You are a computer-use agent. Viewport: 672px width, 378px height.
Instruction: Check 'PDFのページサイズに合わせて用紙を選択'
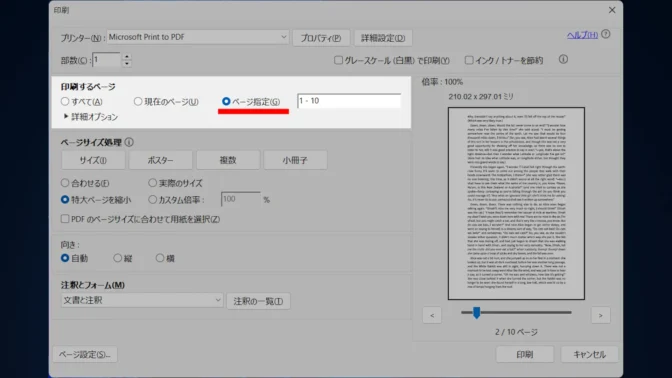coord(65,219)
